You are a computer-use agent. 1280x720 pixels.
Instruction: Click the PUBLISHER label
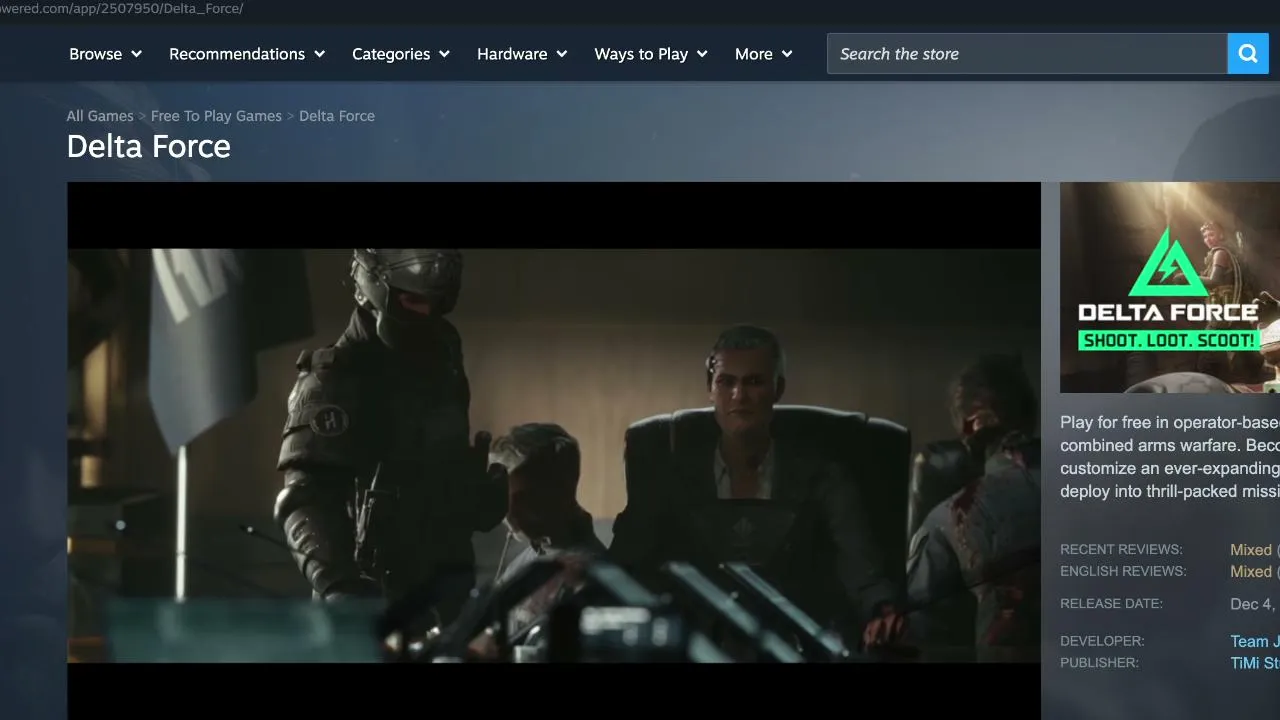click(1099, 663)
